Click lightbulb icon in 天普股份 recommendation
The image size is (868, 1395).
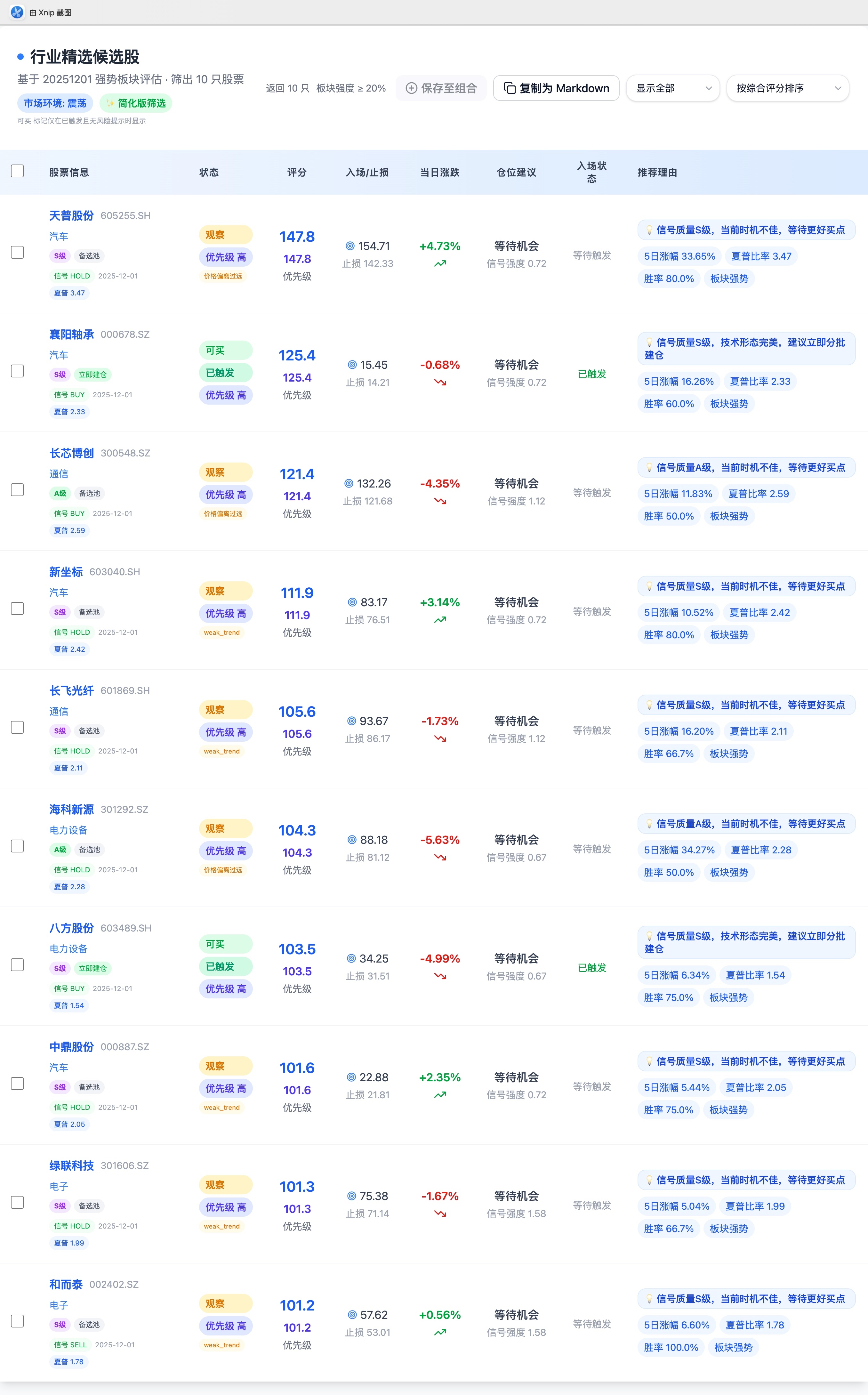coord(649,230)
